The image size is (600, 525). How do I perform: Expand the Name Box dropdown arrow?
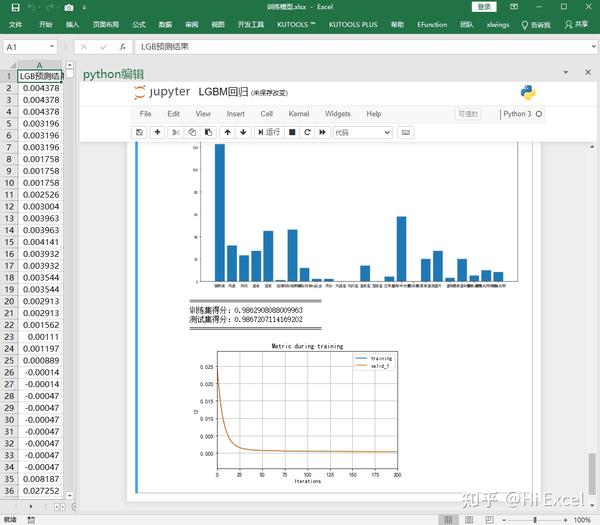[52, 47]
